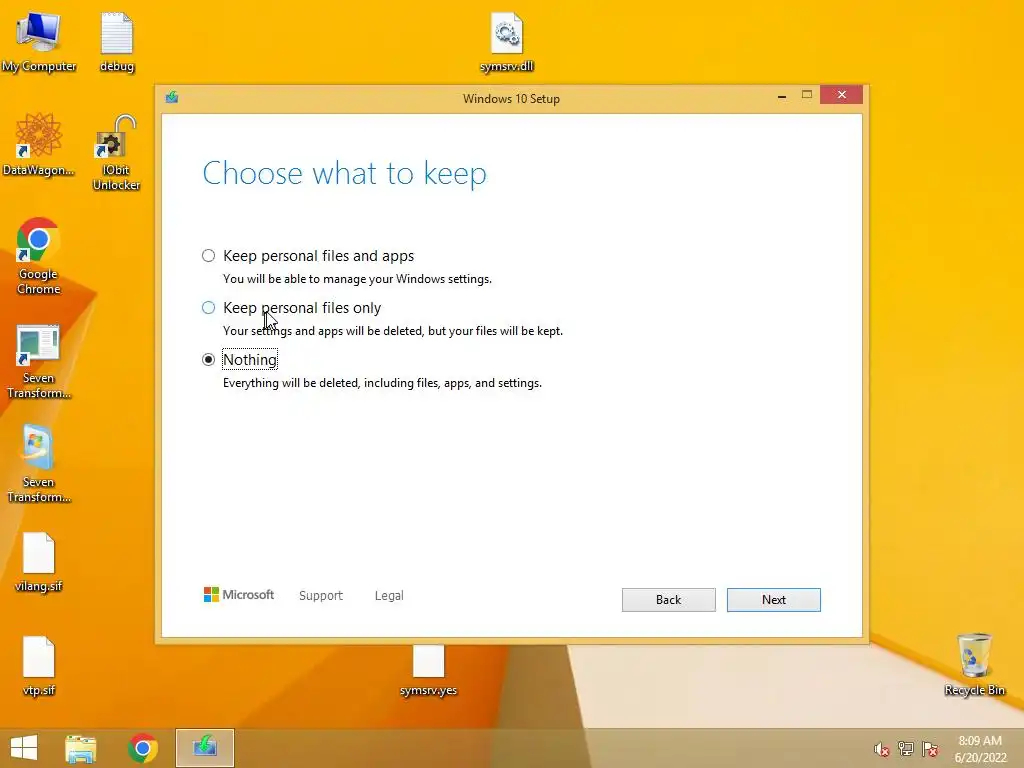Open the Support link
1024x768 pixels.
pyautogui.click(x=321, y=596)
